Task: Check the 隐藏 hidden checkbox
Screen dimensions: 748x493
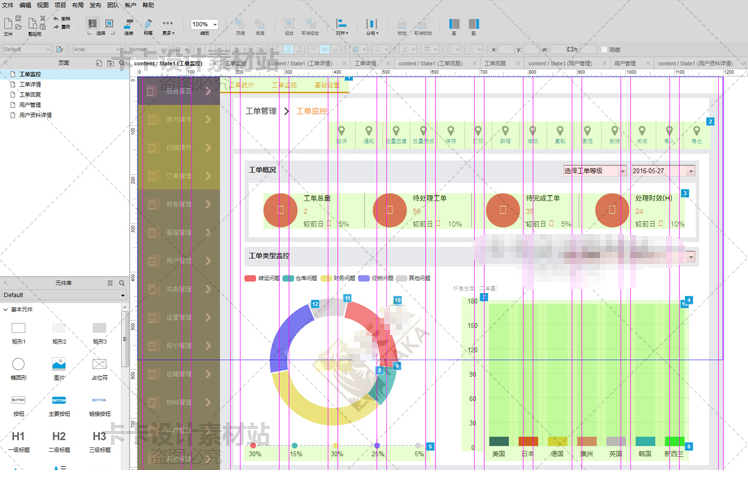Action: pos(604,50)
